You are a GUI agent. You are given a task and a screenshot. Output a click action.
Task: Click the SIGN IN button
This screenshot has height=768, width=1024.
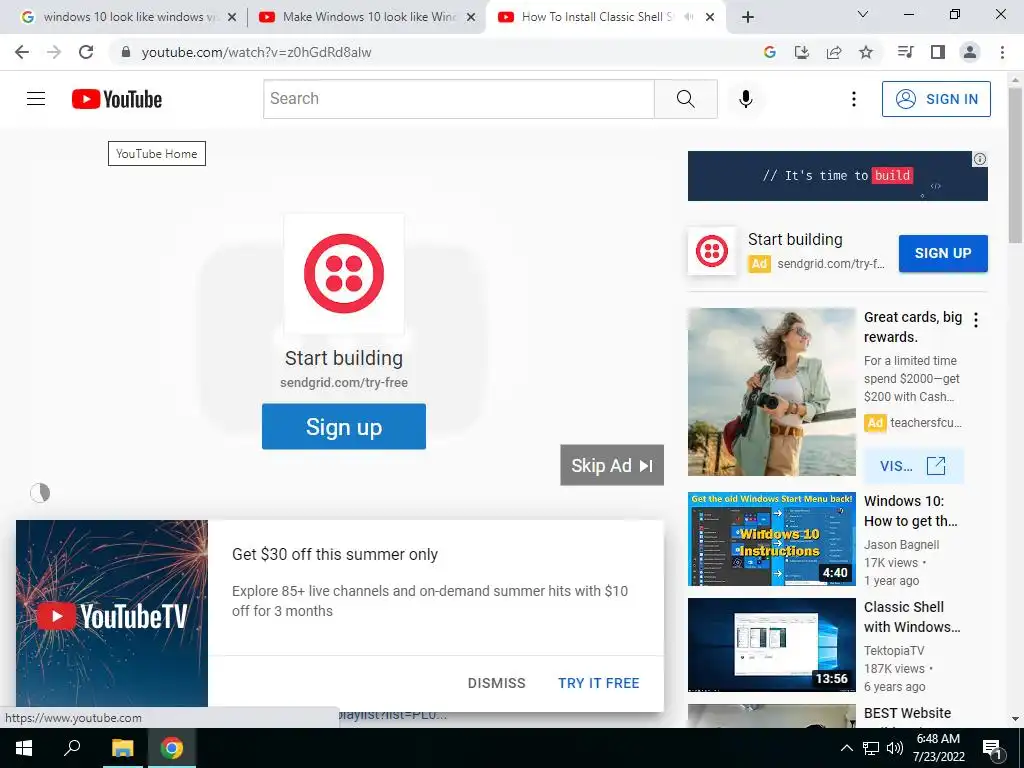(936, 99)
